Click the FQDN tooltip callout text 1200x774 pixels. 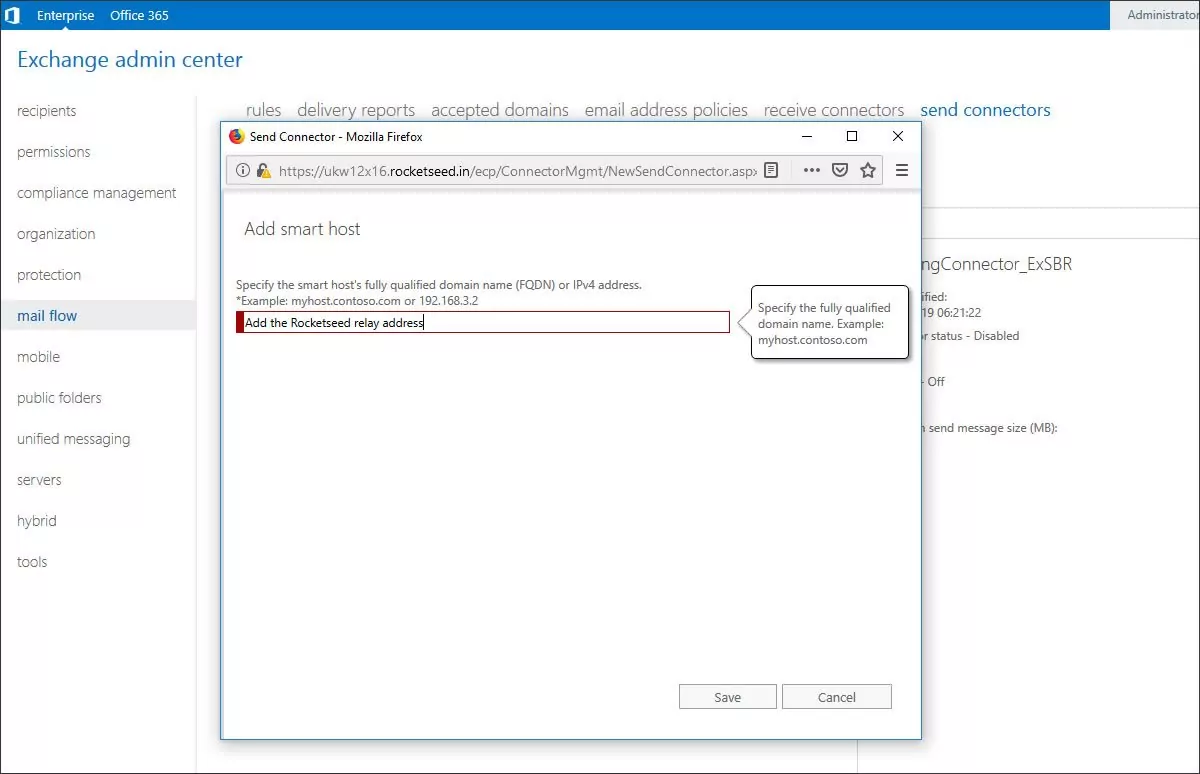pyautogui.click(x=824, y=324)
